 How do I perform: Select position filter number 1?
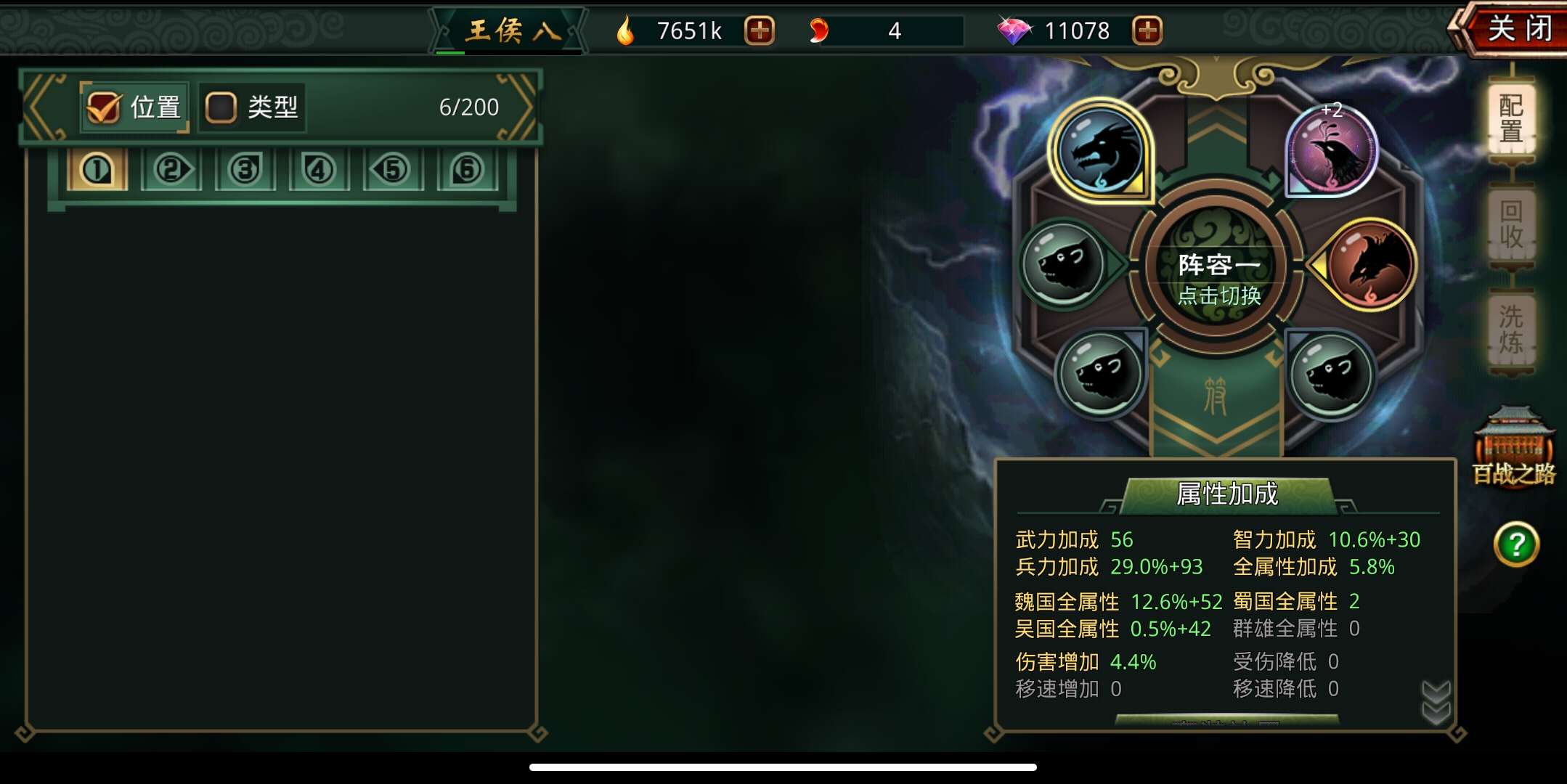pyautogui.click(x=97, y=170)
